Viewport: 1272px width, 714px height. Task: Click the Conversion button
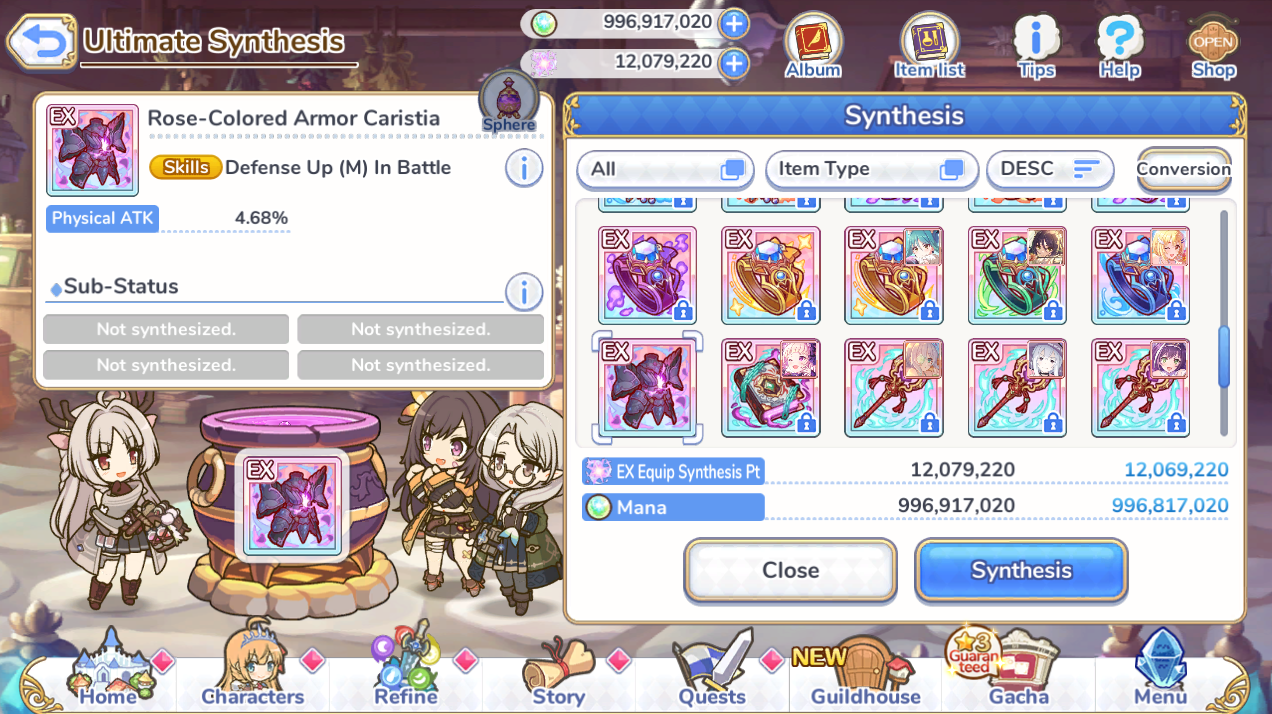(x=1183, y=169)
